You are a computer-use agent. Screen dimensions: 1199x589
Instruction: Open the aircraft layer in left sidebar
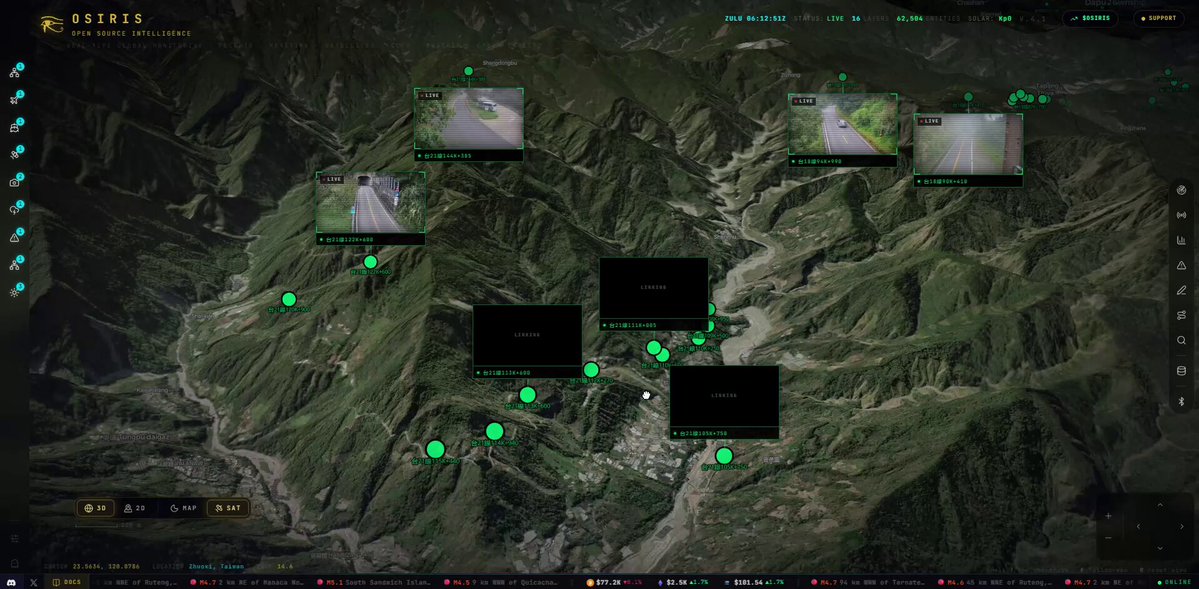pyautogui.click(x=15, y=100)
